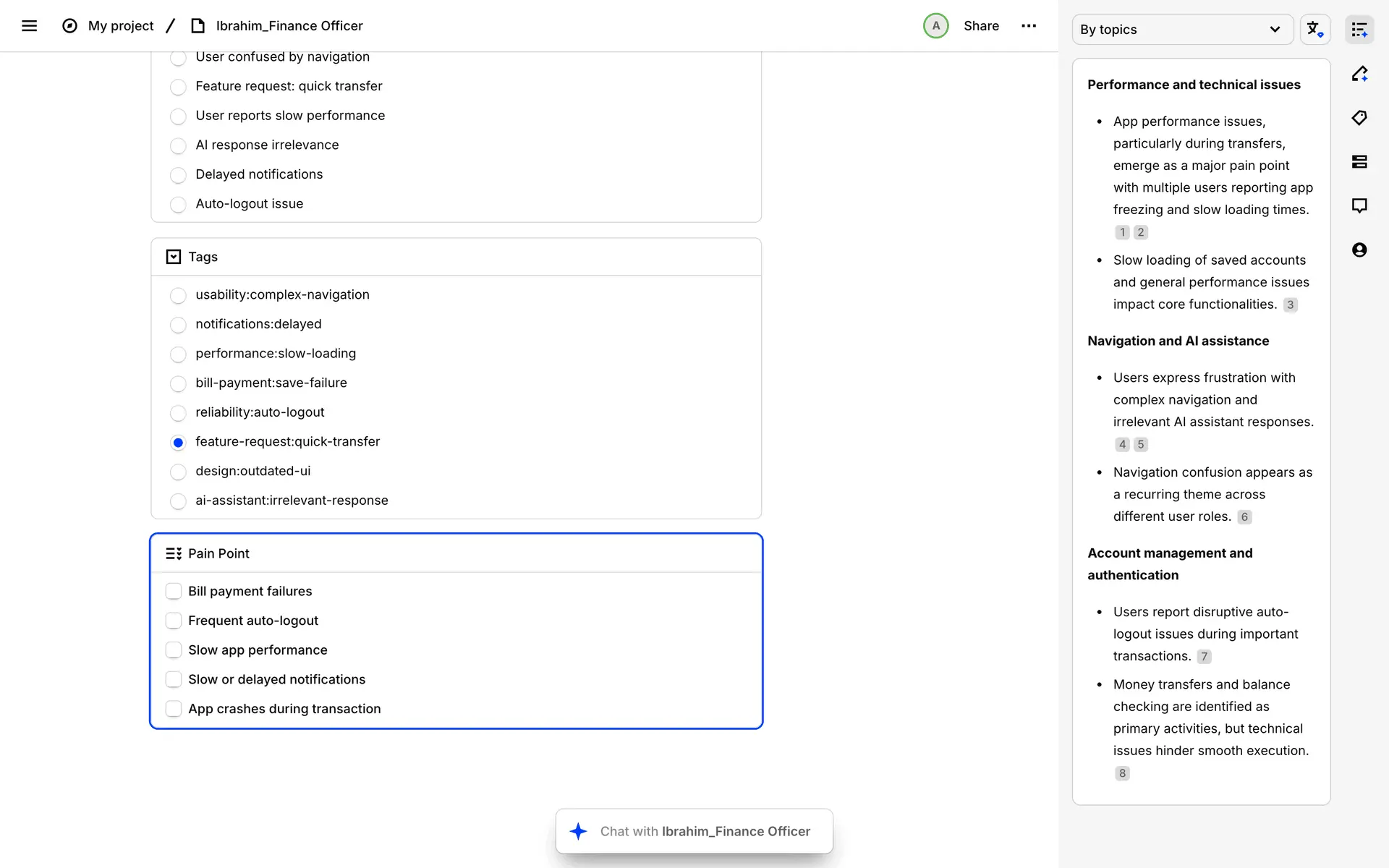Screen dimensions: 1389x868
Task: Click the Pain Point field header
Action: click(218, 553)
